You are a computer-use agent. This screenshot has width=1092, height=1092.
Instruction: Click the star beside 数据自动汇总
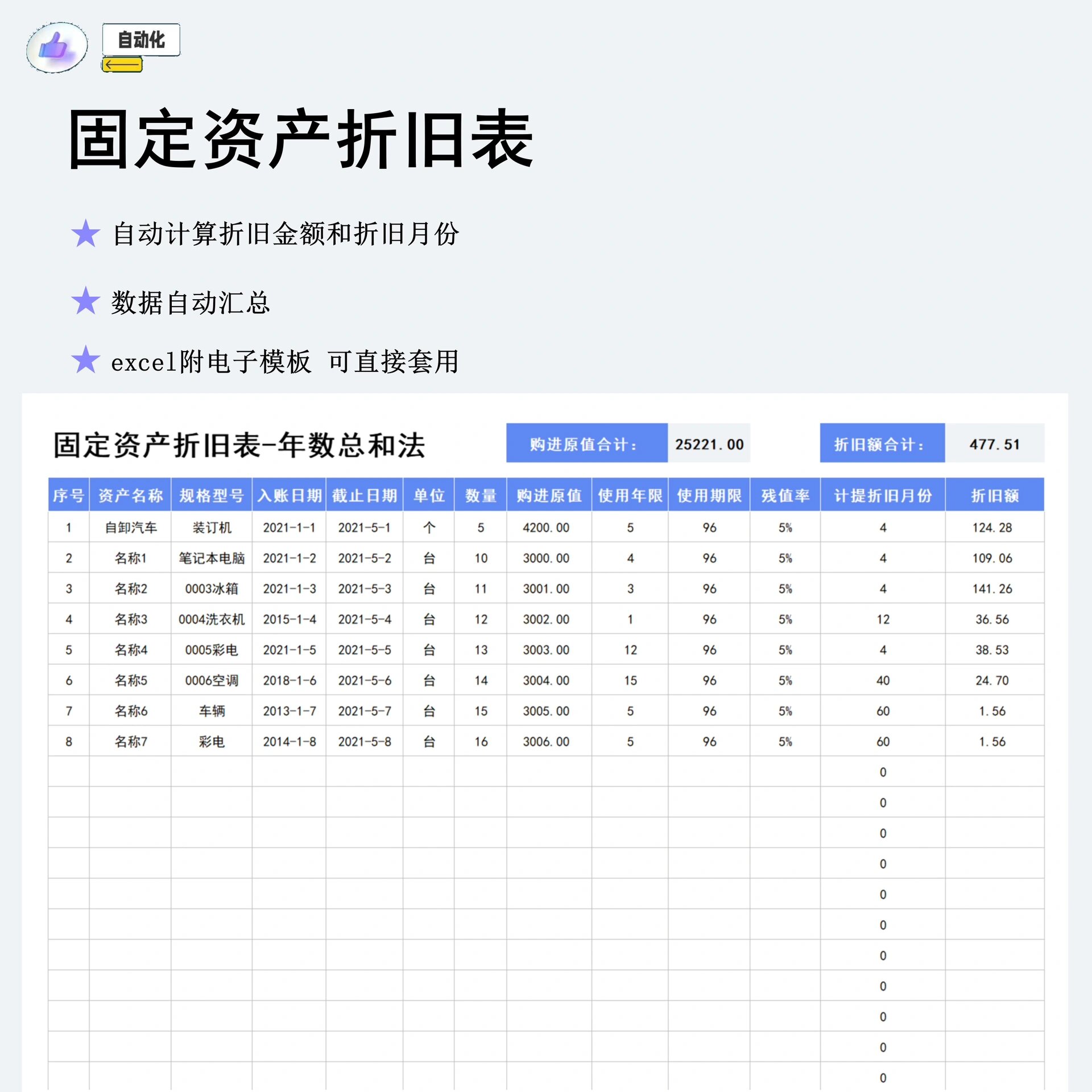tap(86, 300)
